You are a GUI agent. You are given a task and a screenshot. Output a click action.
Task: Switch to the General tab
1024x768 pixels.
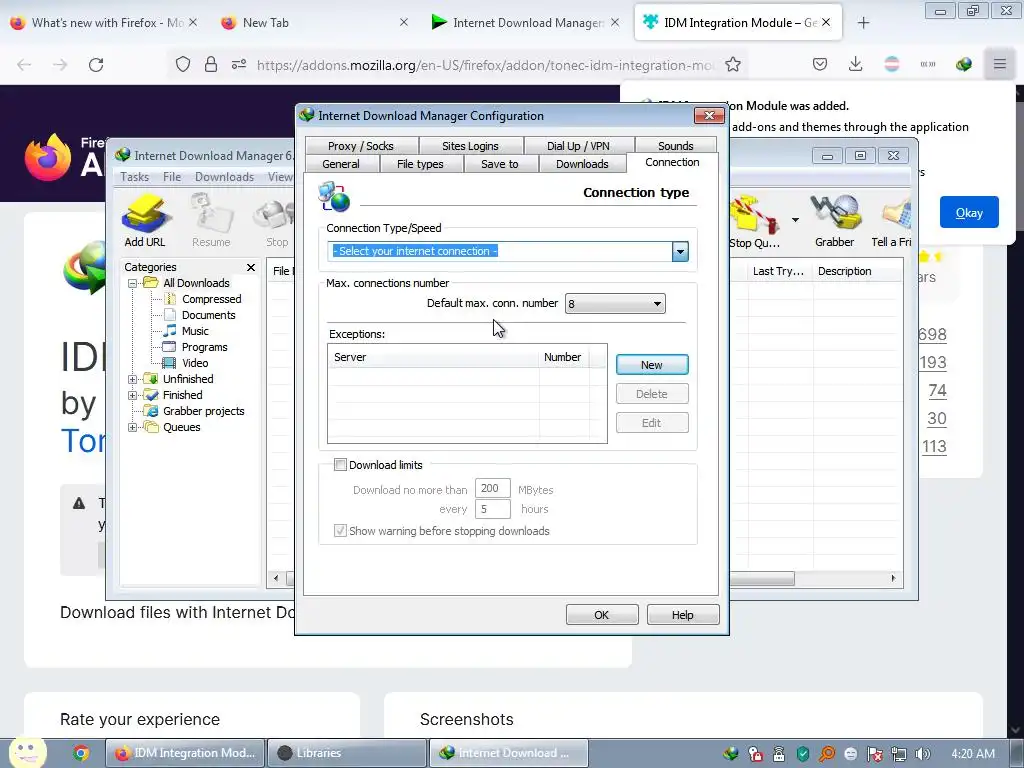tap(341, 164)
